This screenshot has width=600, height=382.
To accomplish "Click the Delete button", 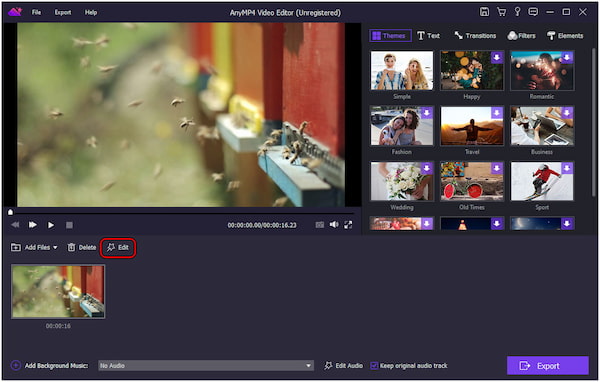I will 82,248.
